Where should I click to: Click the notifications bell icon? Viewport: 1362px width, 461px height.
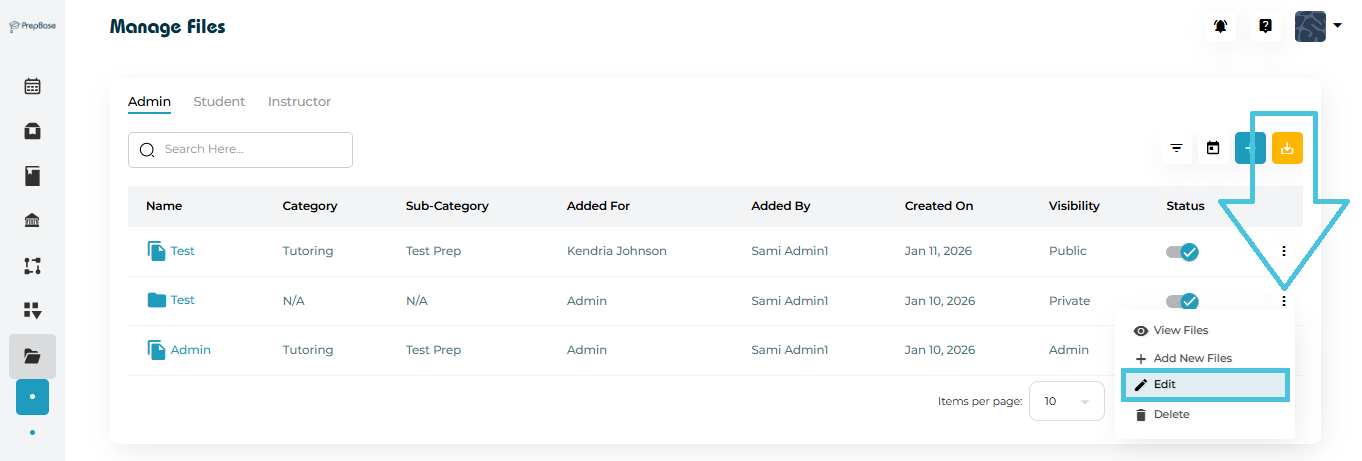pyautogui.click(x=1220, y=26)
